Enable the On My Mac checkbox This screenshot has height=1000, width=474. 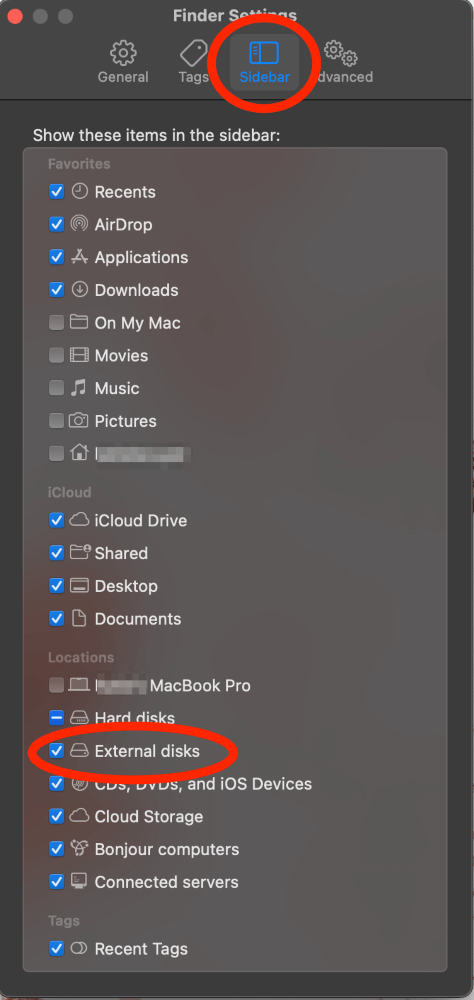click(x=57, y=323)
